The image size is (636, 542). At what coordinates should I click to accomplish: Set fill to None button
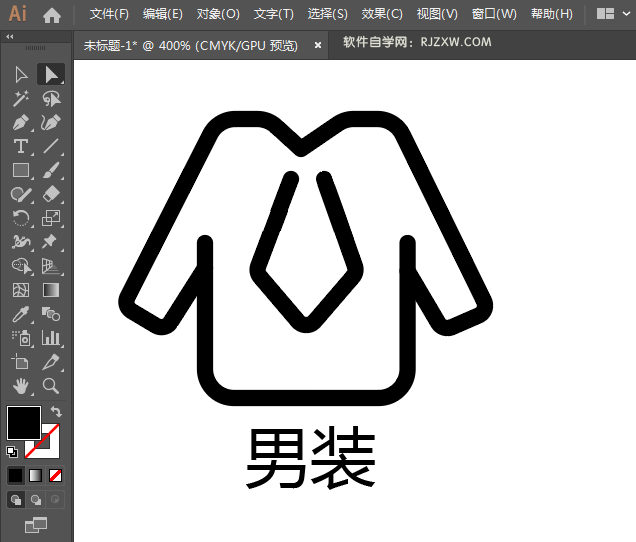click(55, 475)
